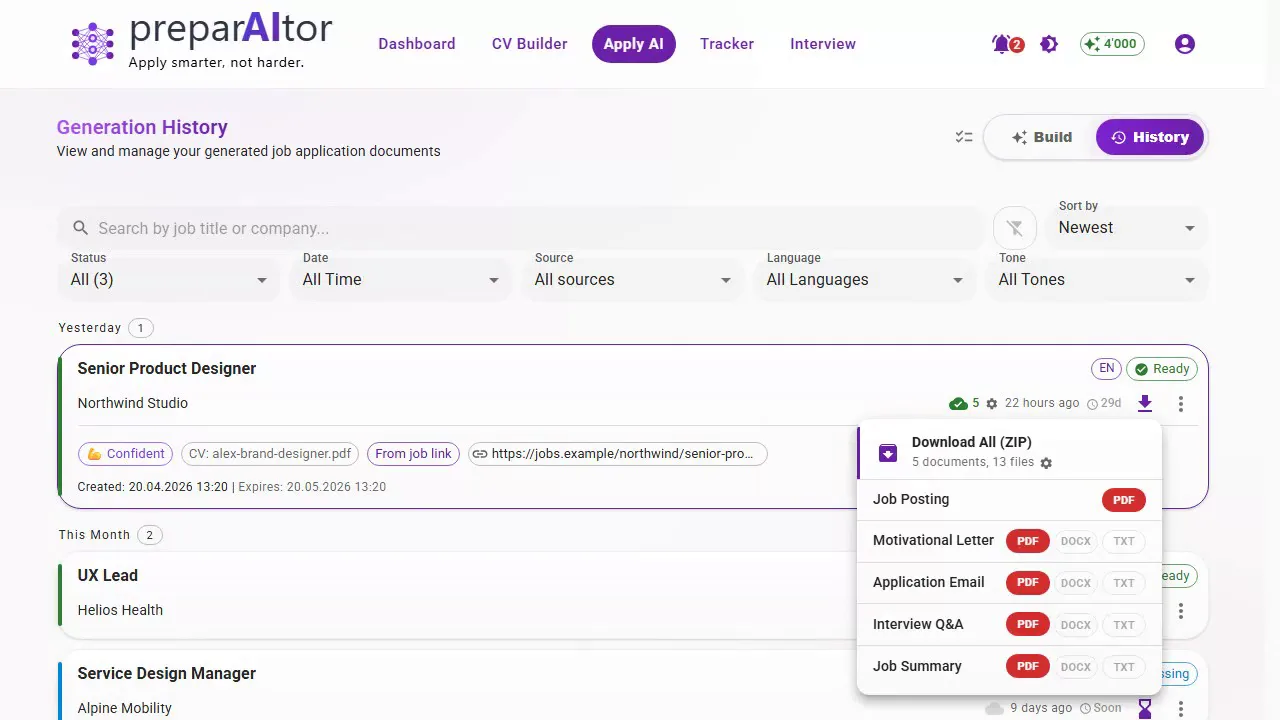Image resolution: width=1280 pixels, height=720 pixels.
Task: Open the jobs.example northwind URL link
Action: [617, 454]
